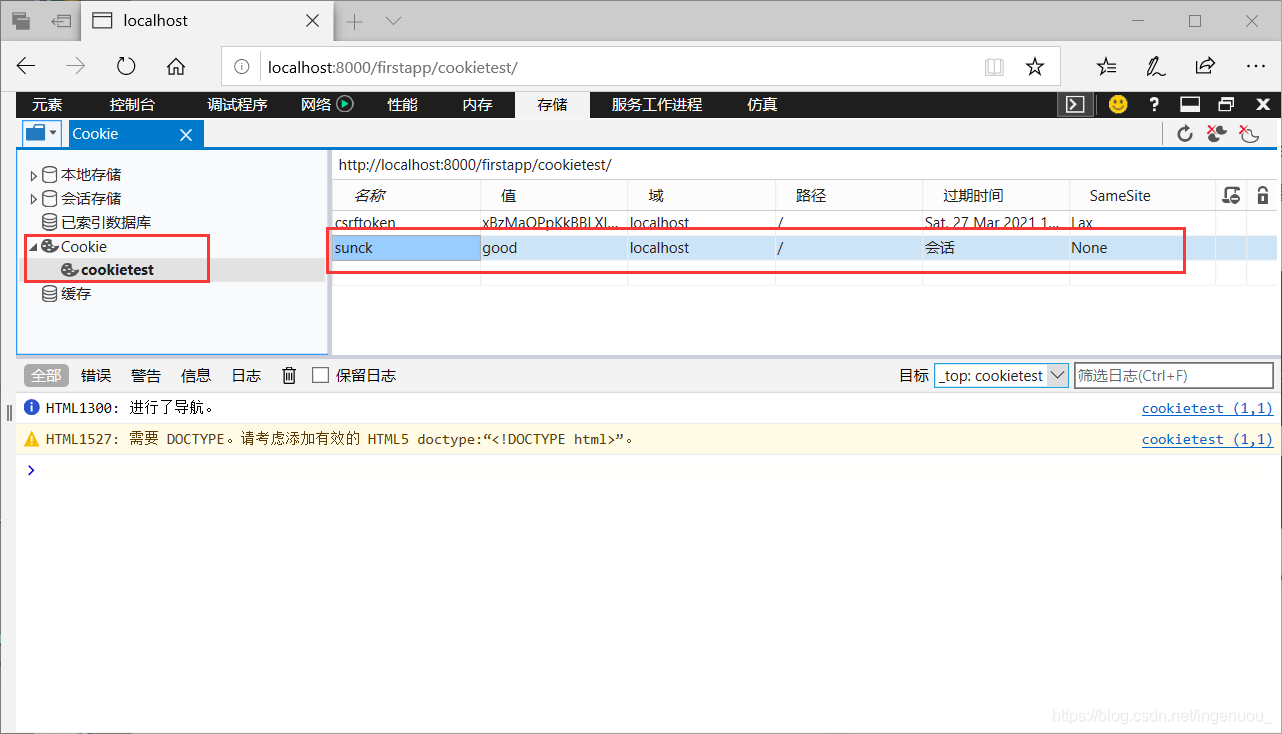Open cookietest link for HTML1300 message
Viewport: 1282px width, 734px height.
1207,408
